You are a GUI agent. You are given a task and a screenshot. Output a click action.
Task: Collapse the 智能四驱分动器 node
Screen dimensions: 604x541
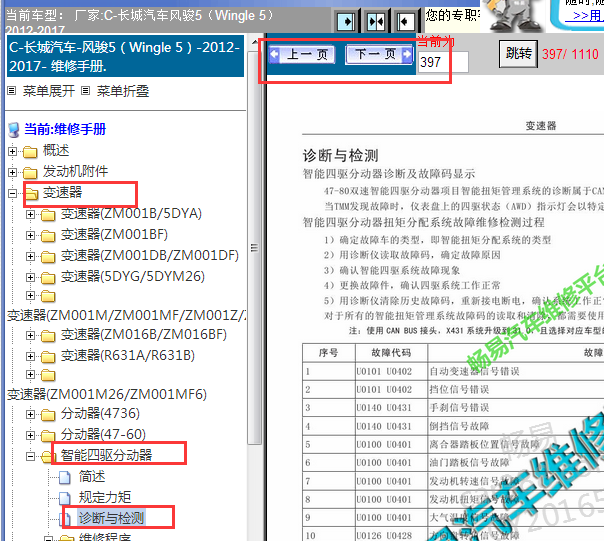pyautogui.click(x=30, y=457)
